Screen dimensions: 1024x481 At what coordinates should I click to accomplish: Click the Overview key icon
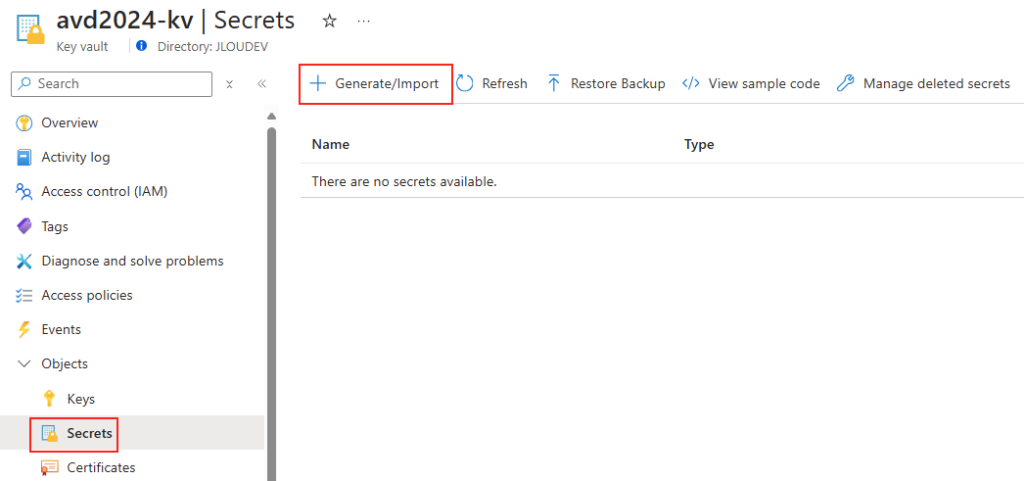click(x=24, y=123)
